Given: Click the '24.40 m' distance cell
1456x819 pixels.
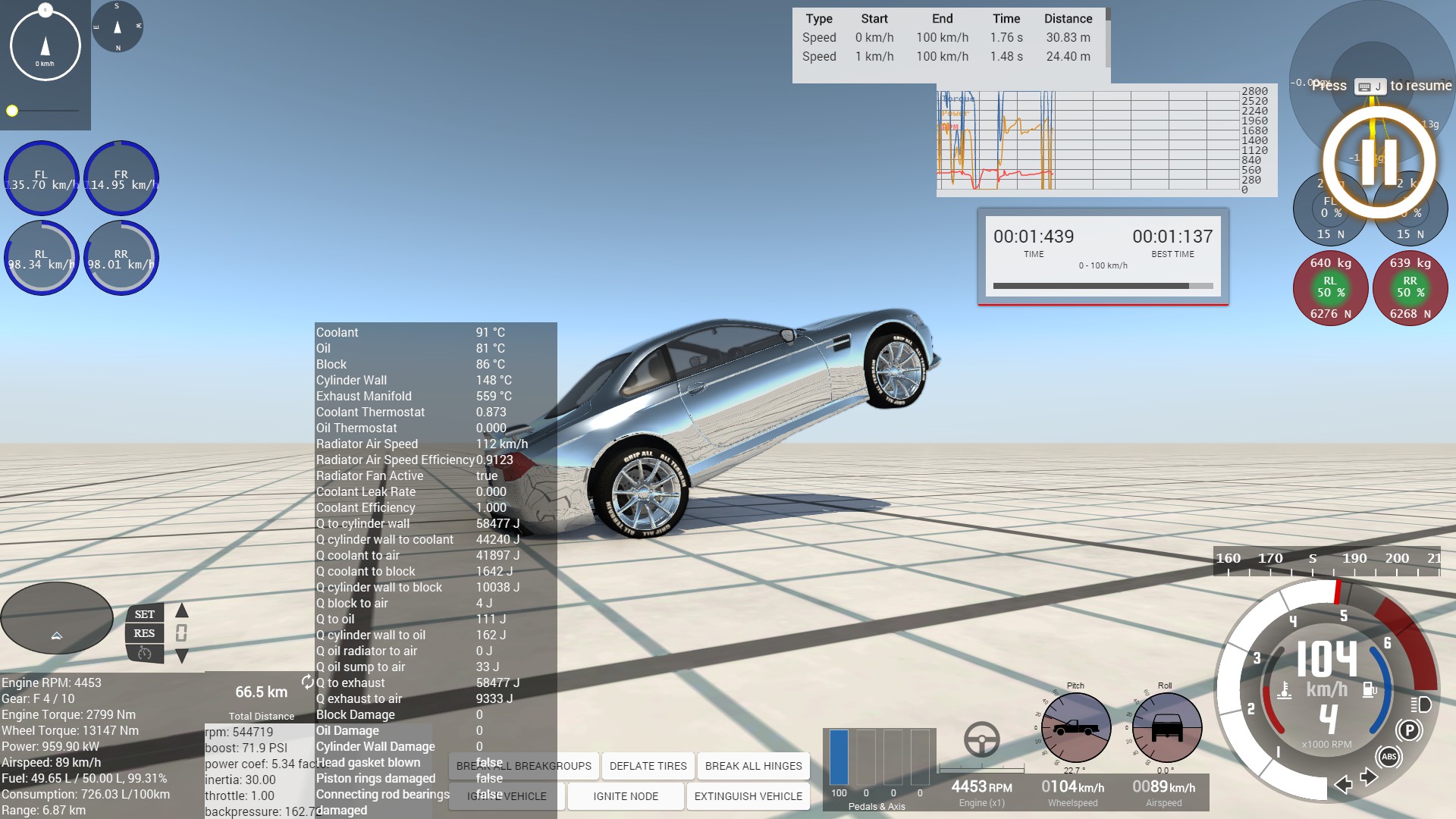Looking at the screenshot, I should coord(1068,57).
